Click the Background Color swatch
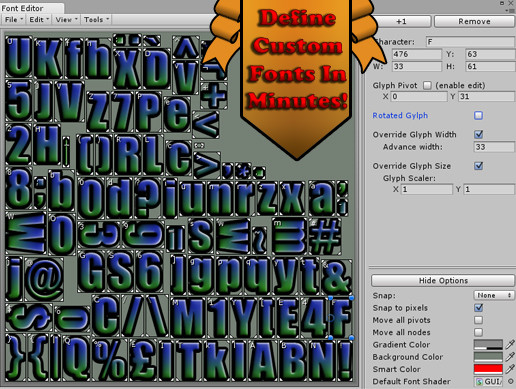This screenshot has height=389, width=516. [x=488, y=357]
